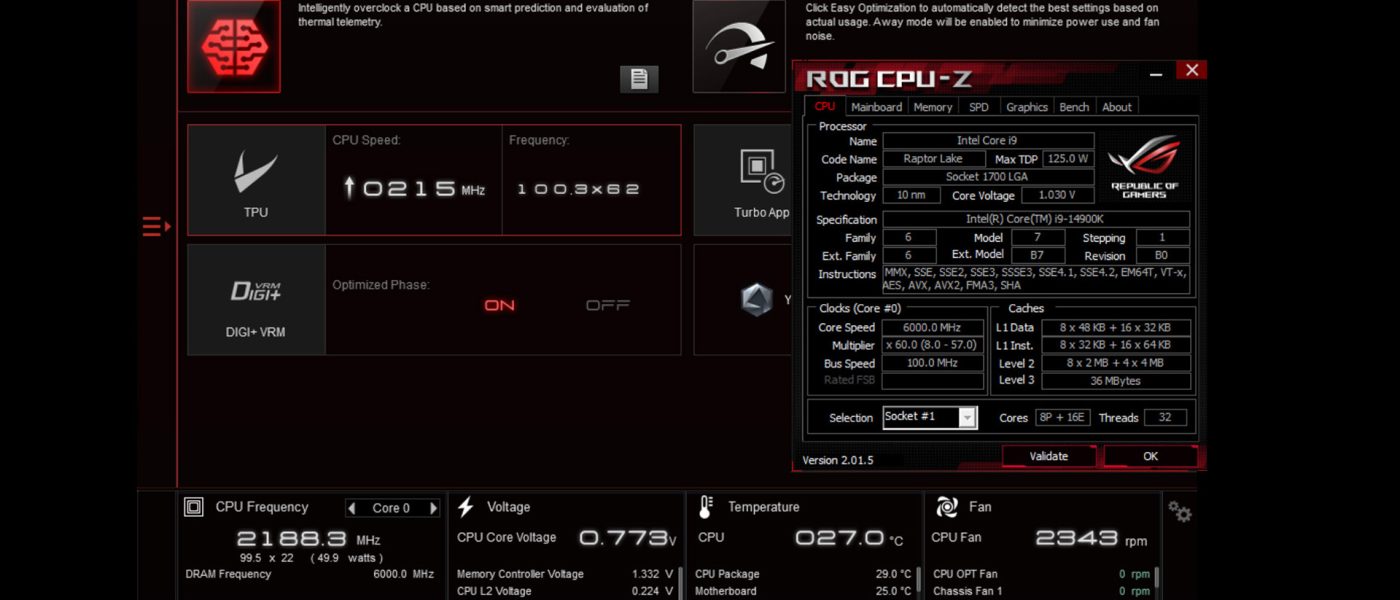Open the AI overclocking brain icon
The image size is (1400, 600).
233,46
